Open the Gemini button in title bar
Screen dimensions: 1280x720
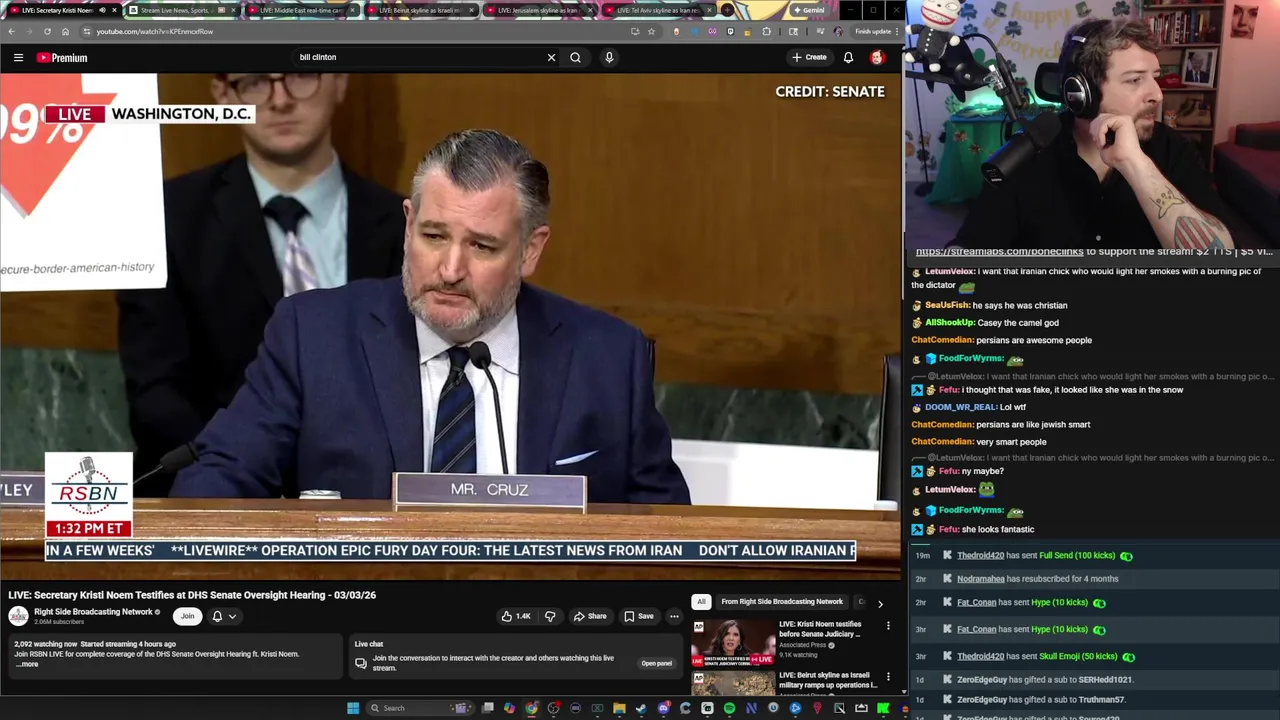808,10
